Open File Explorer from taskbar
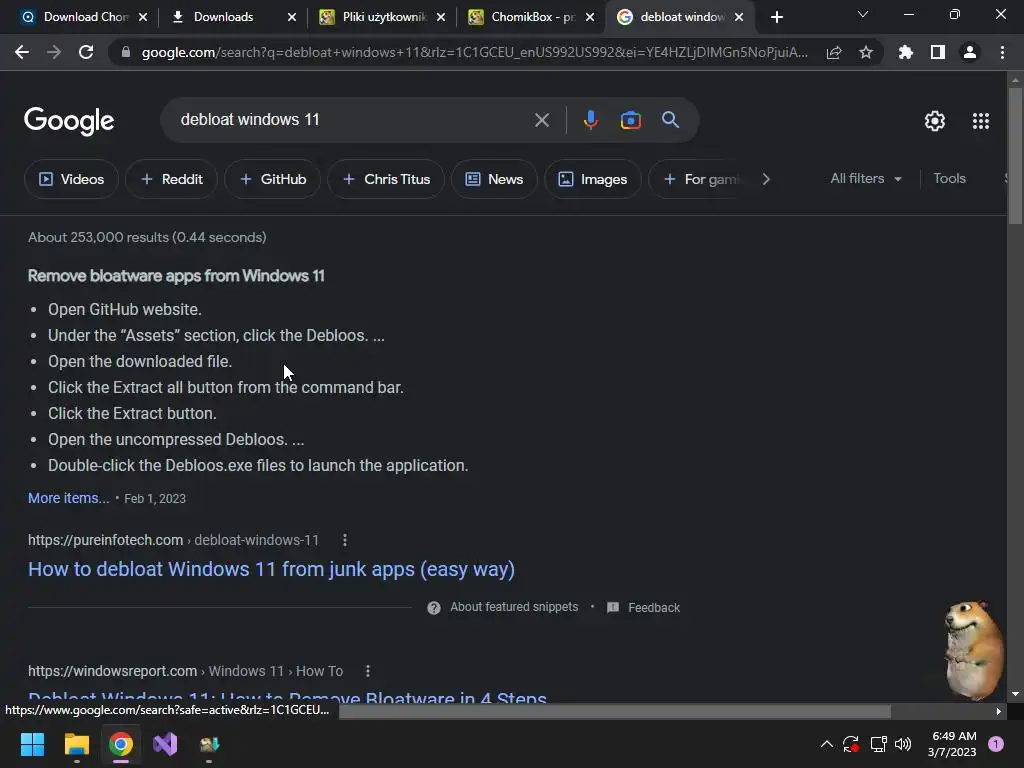Image resolution: width=1024 pixels, height=768 pixels. 76,744
